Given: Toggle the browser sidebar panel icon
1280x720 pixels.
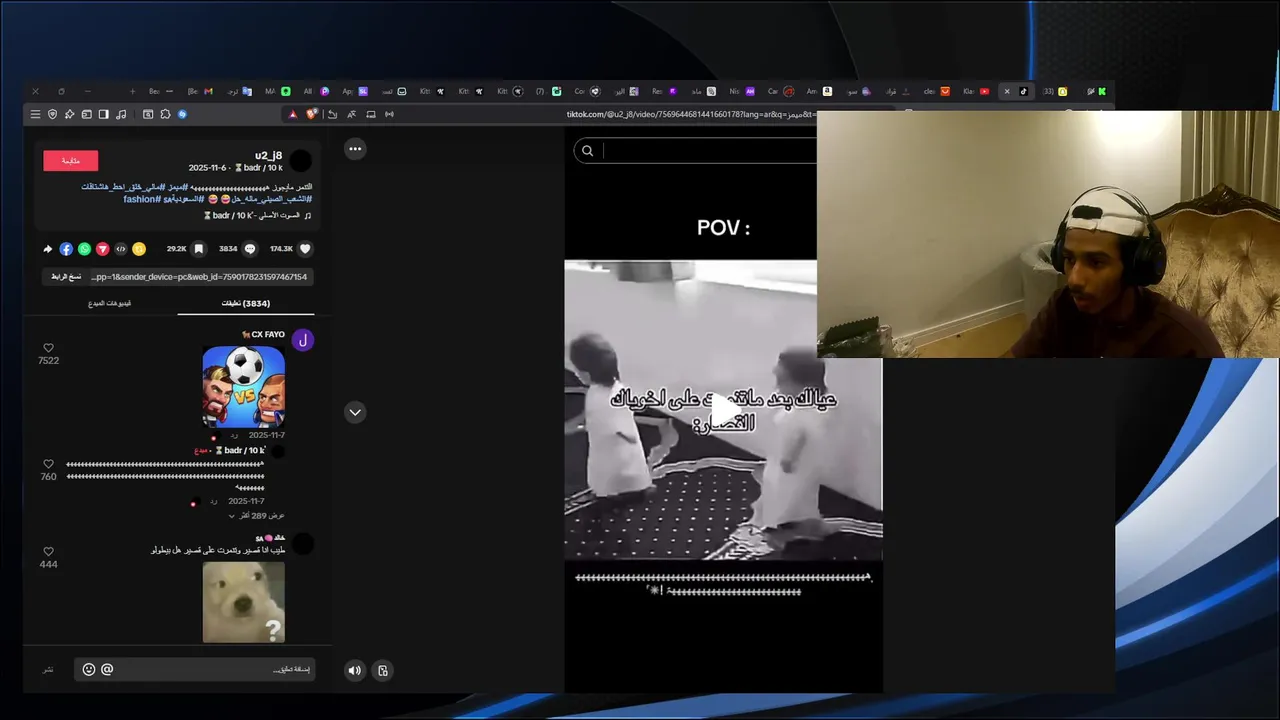Looking at the screenshot, I should (103, 114).
